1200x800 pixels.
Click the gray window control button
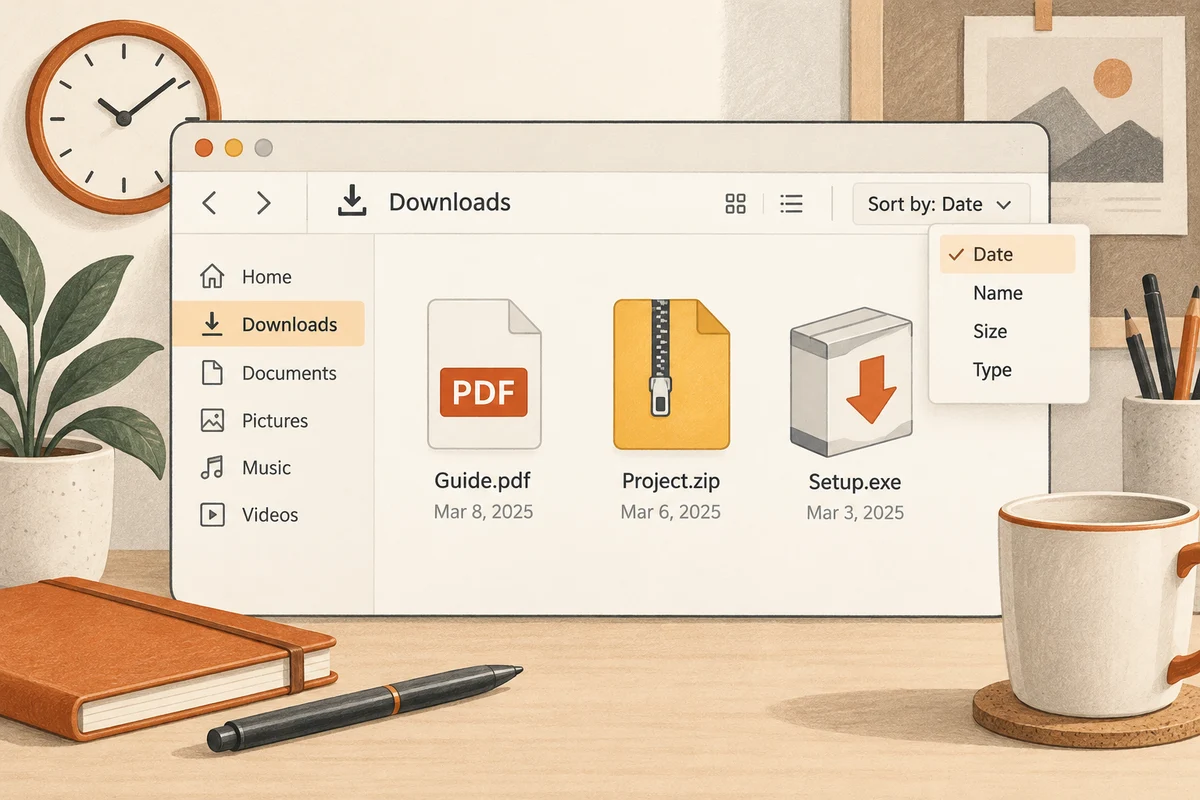coord(264,148)
